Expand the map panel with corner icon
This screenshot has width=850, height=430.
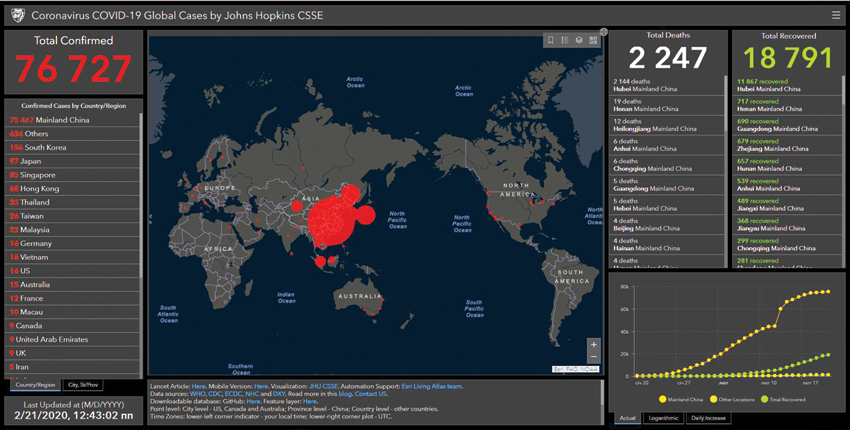pyautogui.click(x=603, y=32)
